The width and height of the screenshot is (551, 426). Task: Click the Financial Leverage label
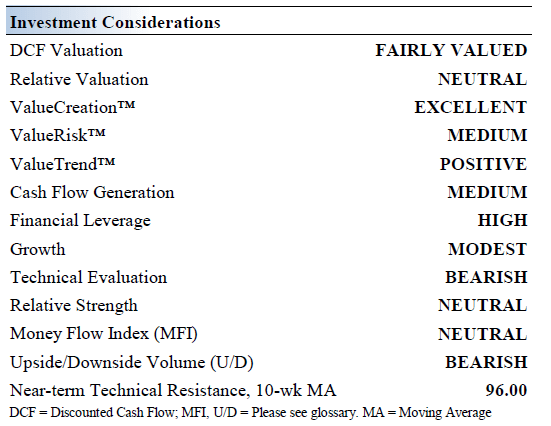pyautogui.click(x=80, y=221)
